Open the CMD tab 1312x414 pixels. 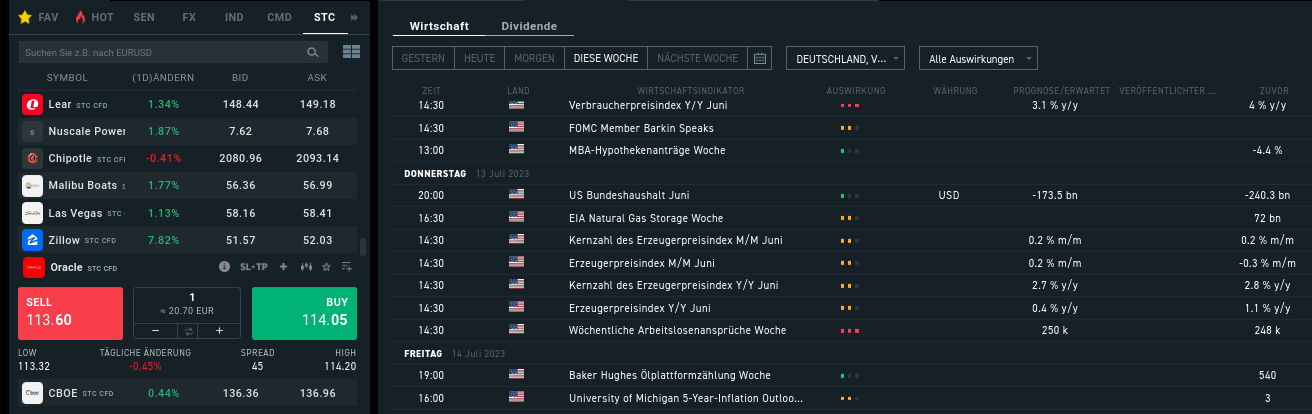[x=280, y=18]
